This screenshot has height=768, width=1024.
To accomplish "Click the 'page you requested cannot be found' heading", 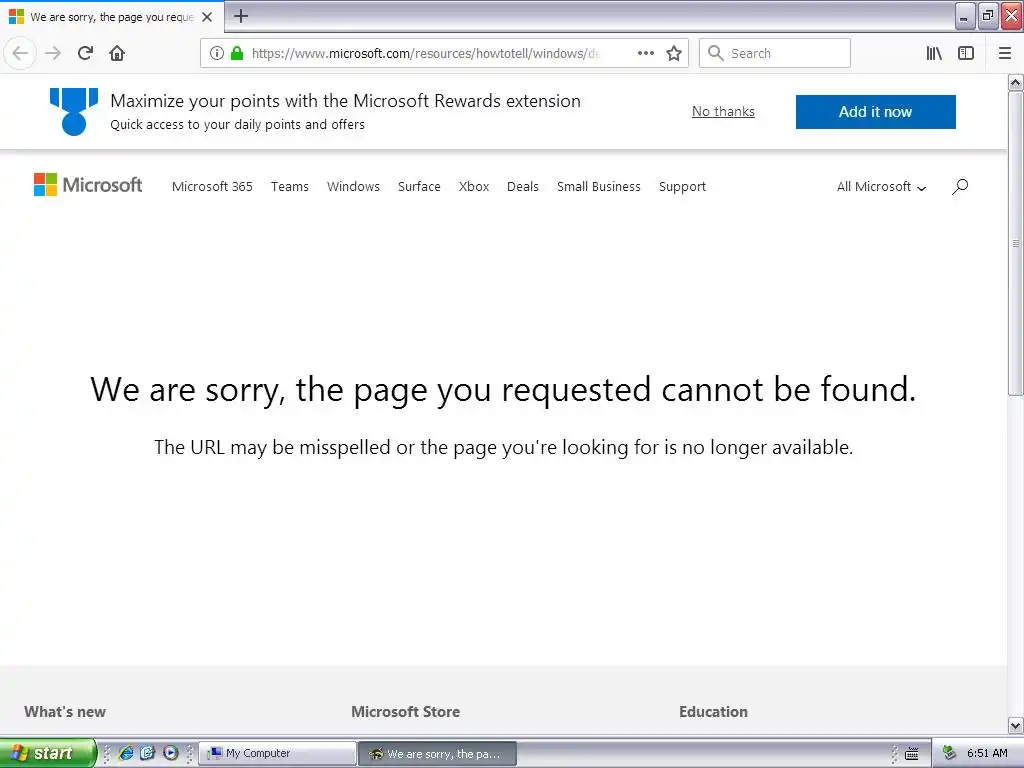I will click(503, 390).
